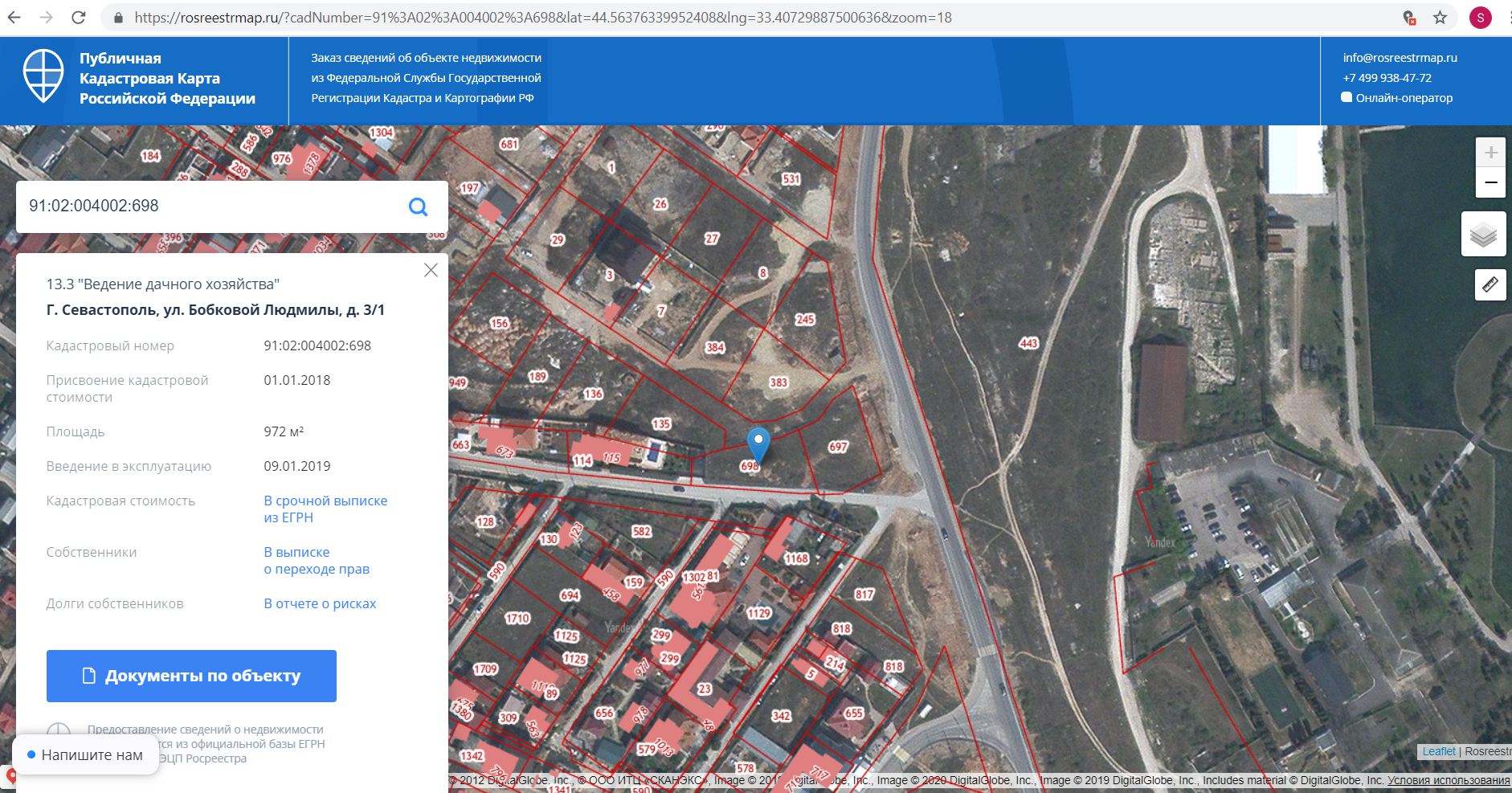Click the Онлайн-оператор link

1403,98
